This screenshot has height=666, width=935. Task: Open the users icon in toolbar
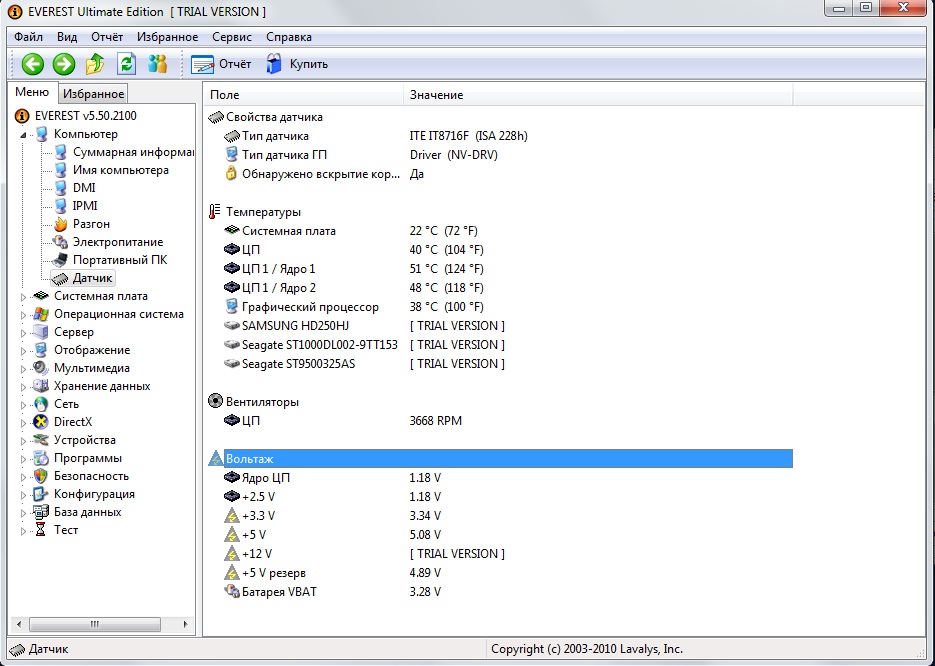coord(157,64)
